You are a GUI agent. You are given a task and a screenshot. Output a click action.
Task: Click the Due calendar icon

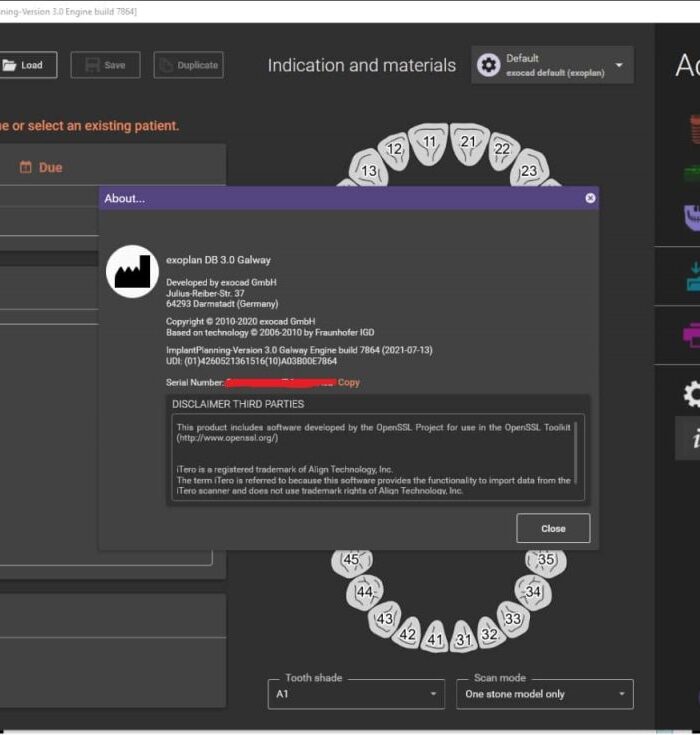25,167
